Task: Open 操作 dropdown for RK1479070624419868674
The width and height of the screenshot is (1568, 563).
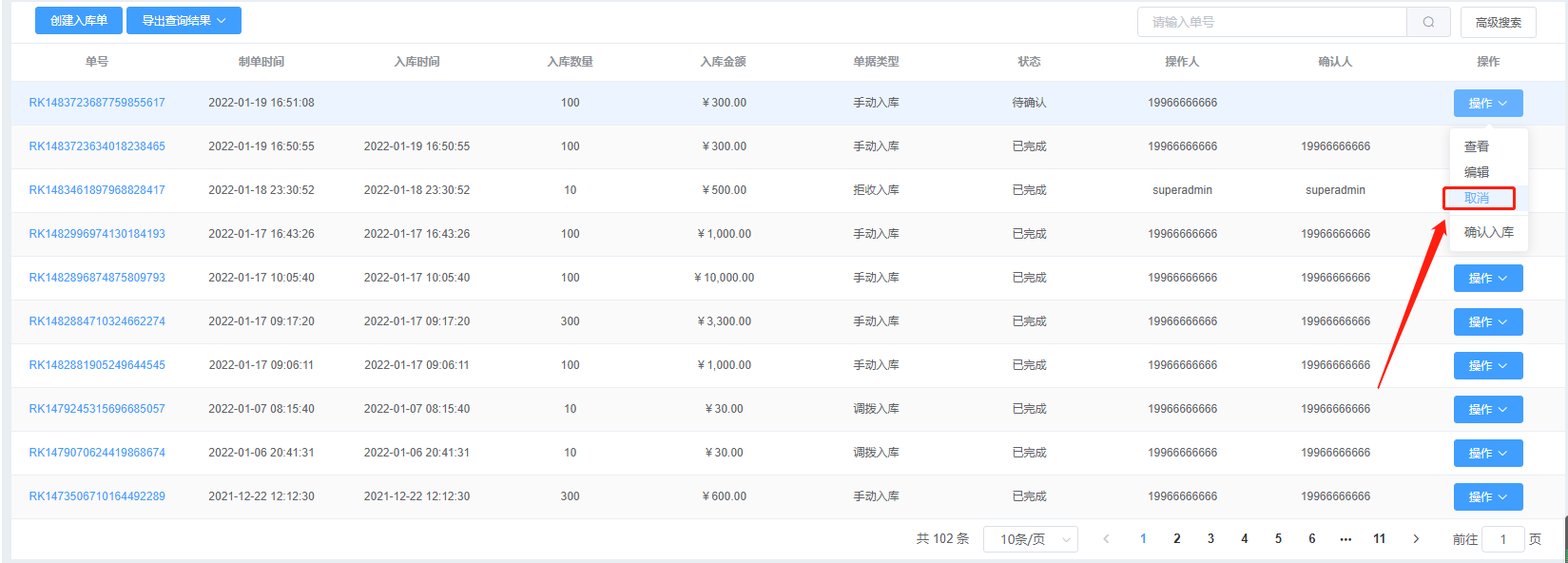Action: [1488, 454]
